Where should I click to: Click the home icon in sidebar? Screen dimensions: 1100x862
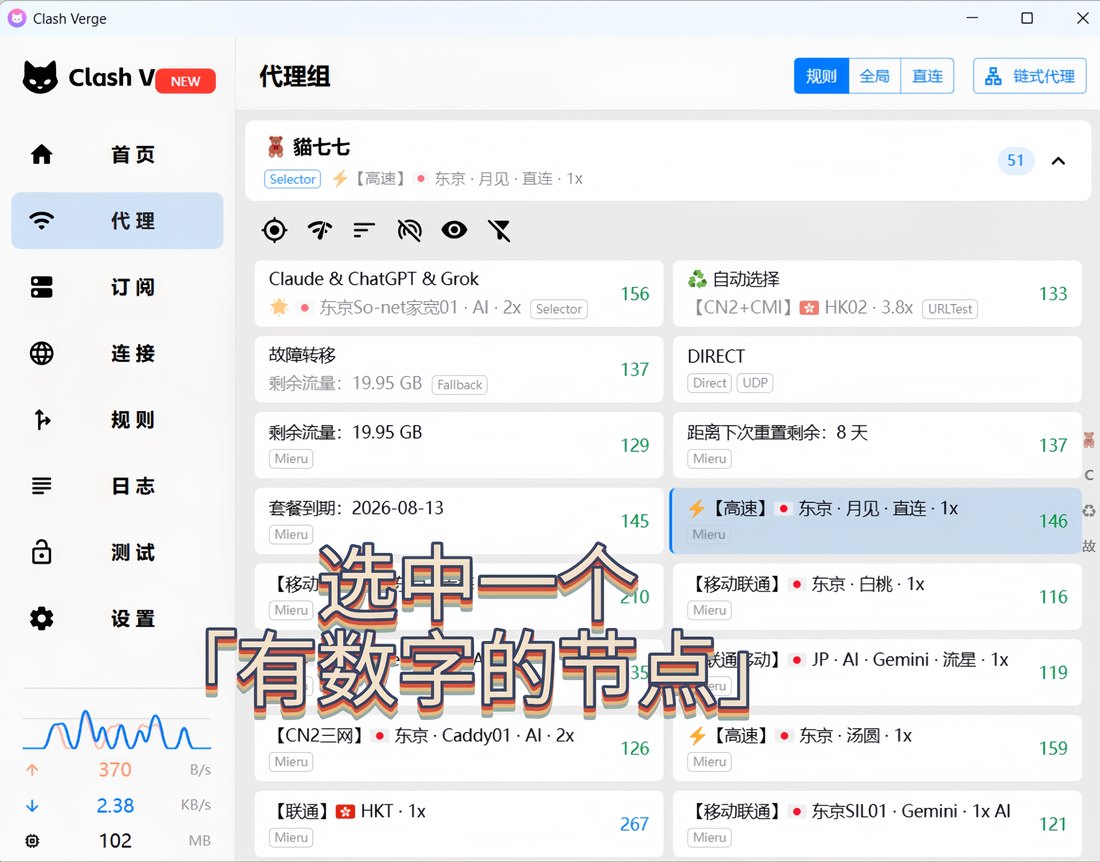[x=41, y=154]
